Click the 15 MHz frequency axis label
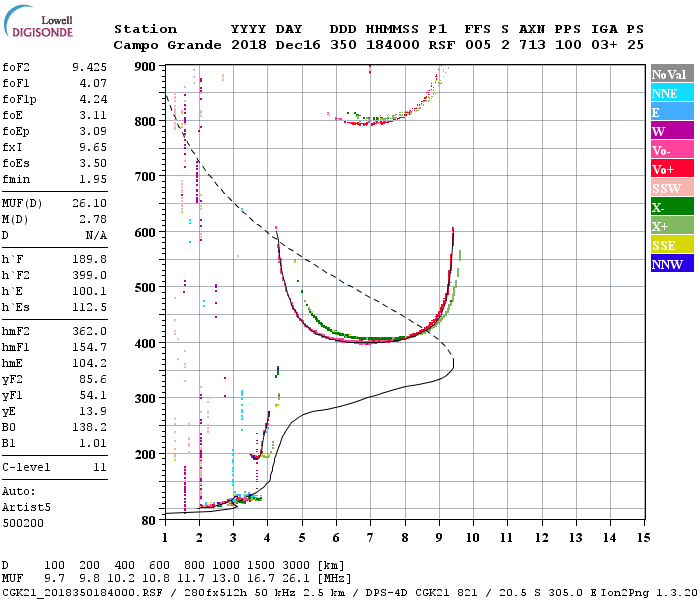The width and height of the screenshot is (700, 600). click(x=643, y=538)
